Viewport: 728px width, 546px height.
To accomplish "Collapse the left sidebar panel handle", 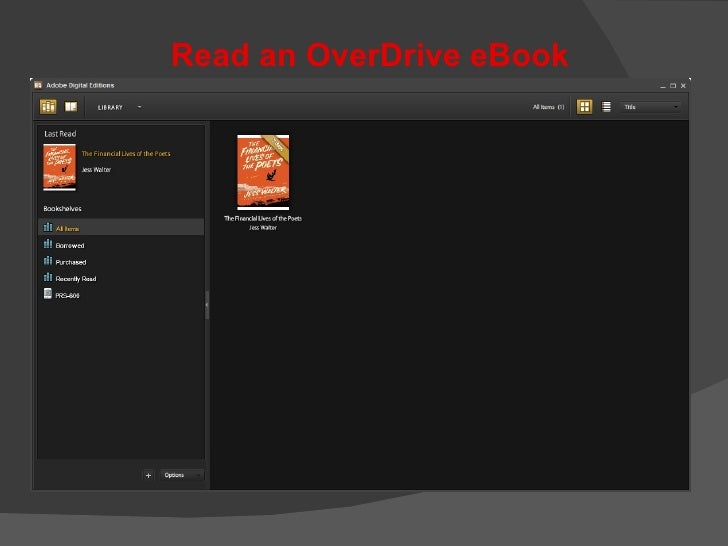I will 207,305.
